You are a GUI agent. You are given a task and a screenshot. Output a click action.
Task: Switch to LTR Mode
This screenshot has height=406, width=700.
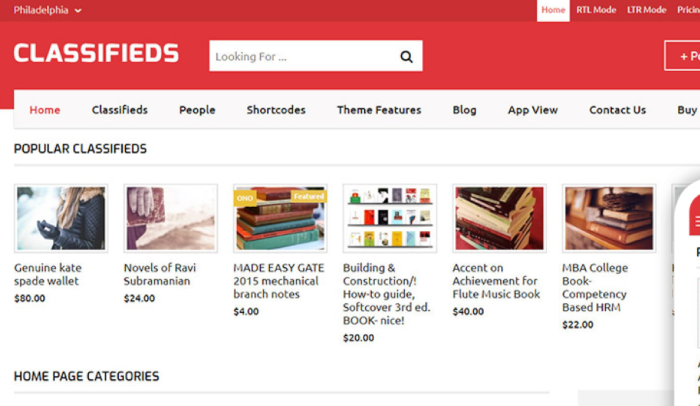(x=646, y=10)
